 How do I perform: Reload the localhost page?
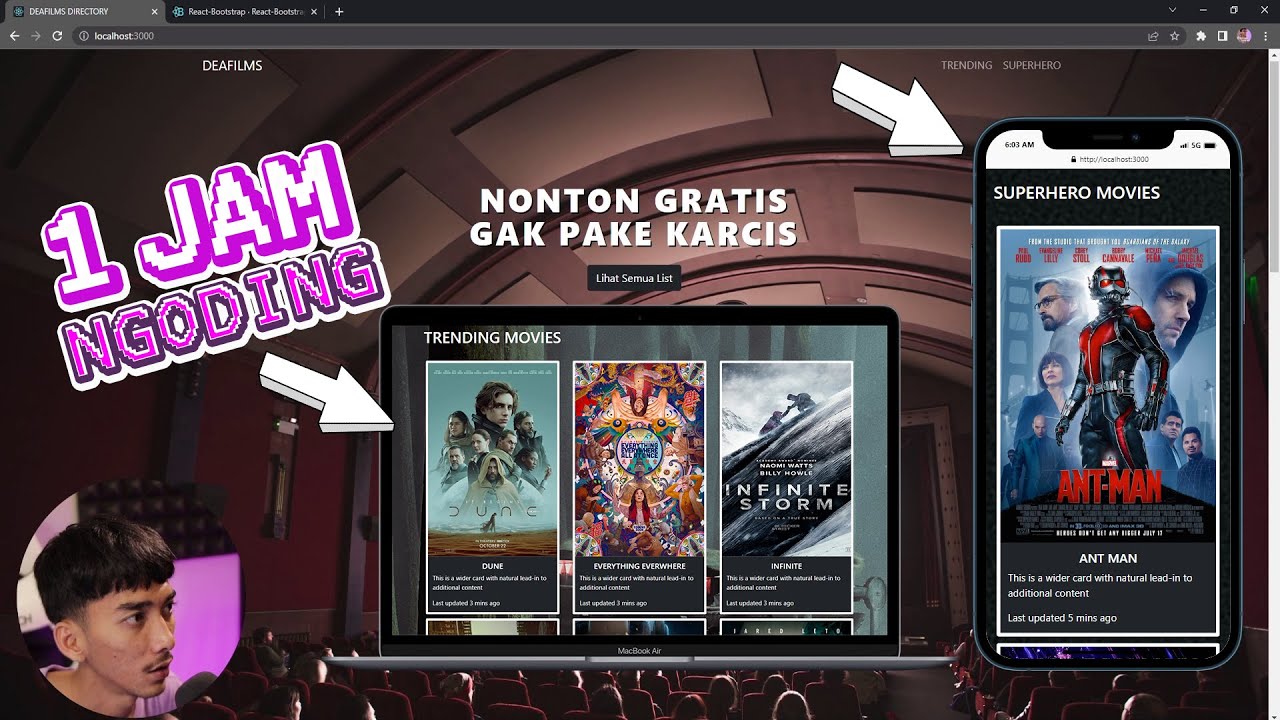[57, 36]
